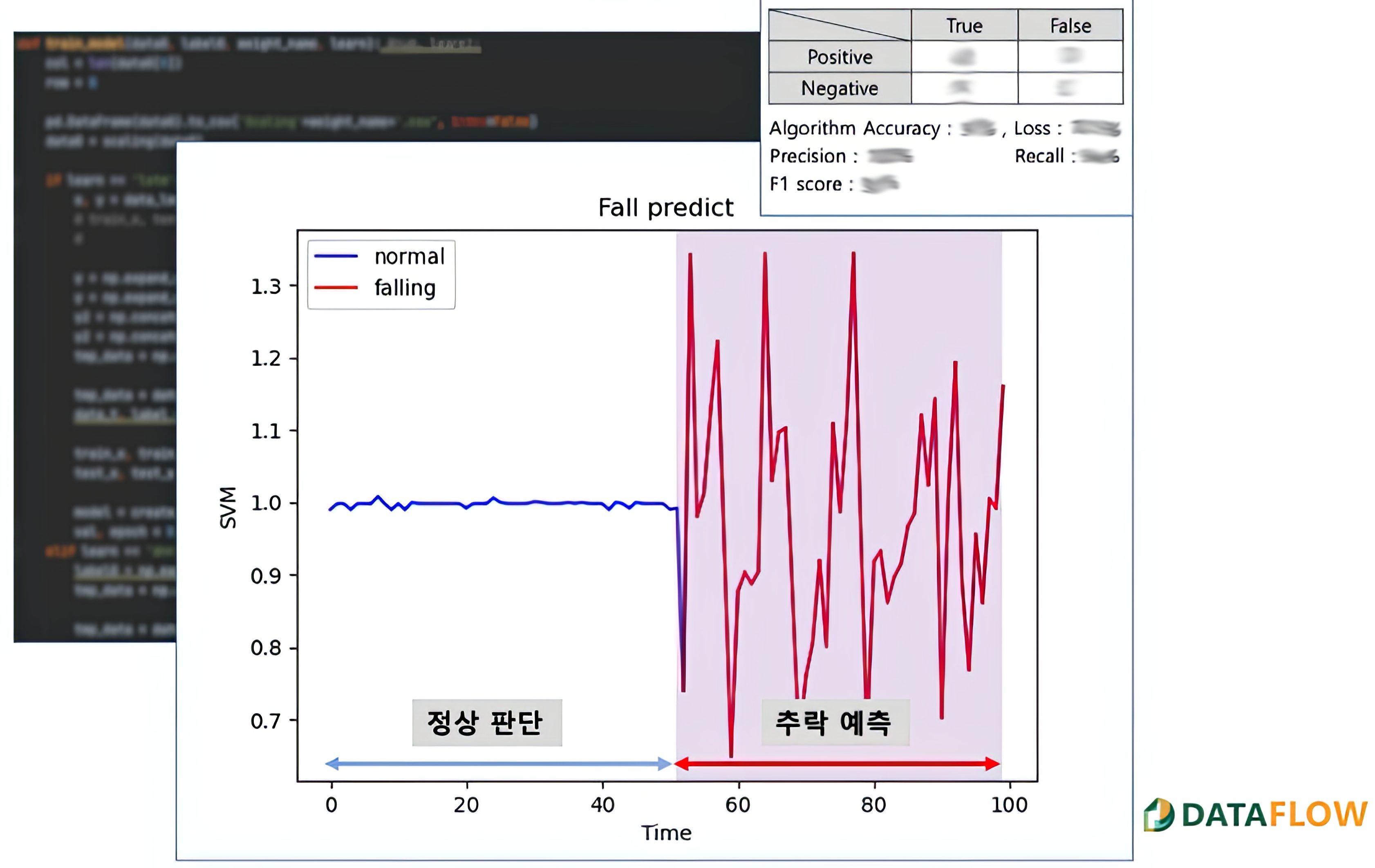
Task: Click the 'Algorithm Accuracy' metric text
Action: click(x=854, y=128)
